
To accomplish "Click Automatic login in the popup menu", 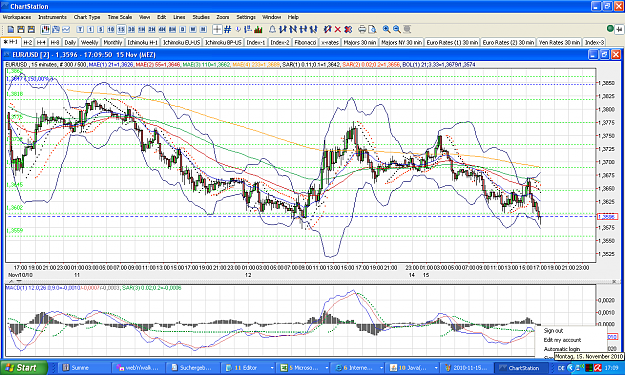I will click(x=562, y=349).
